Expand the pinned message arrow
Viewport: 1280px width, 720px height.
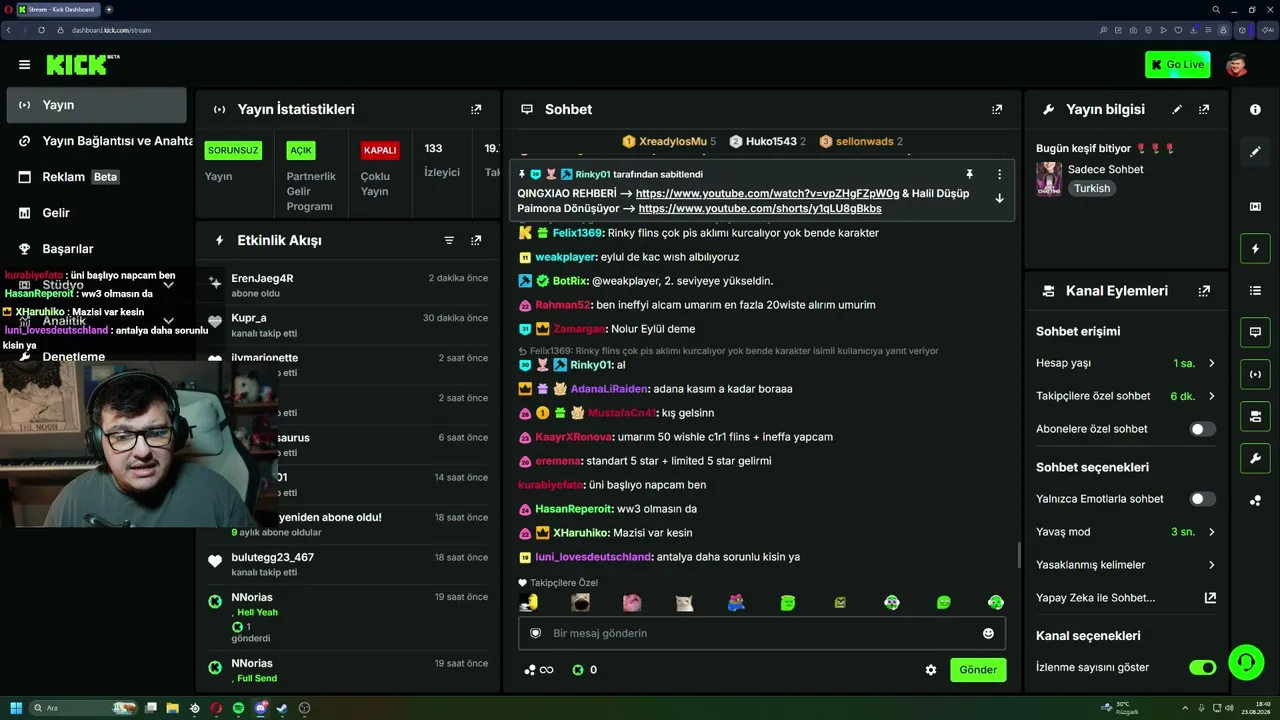pos(999,198)
